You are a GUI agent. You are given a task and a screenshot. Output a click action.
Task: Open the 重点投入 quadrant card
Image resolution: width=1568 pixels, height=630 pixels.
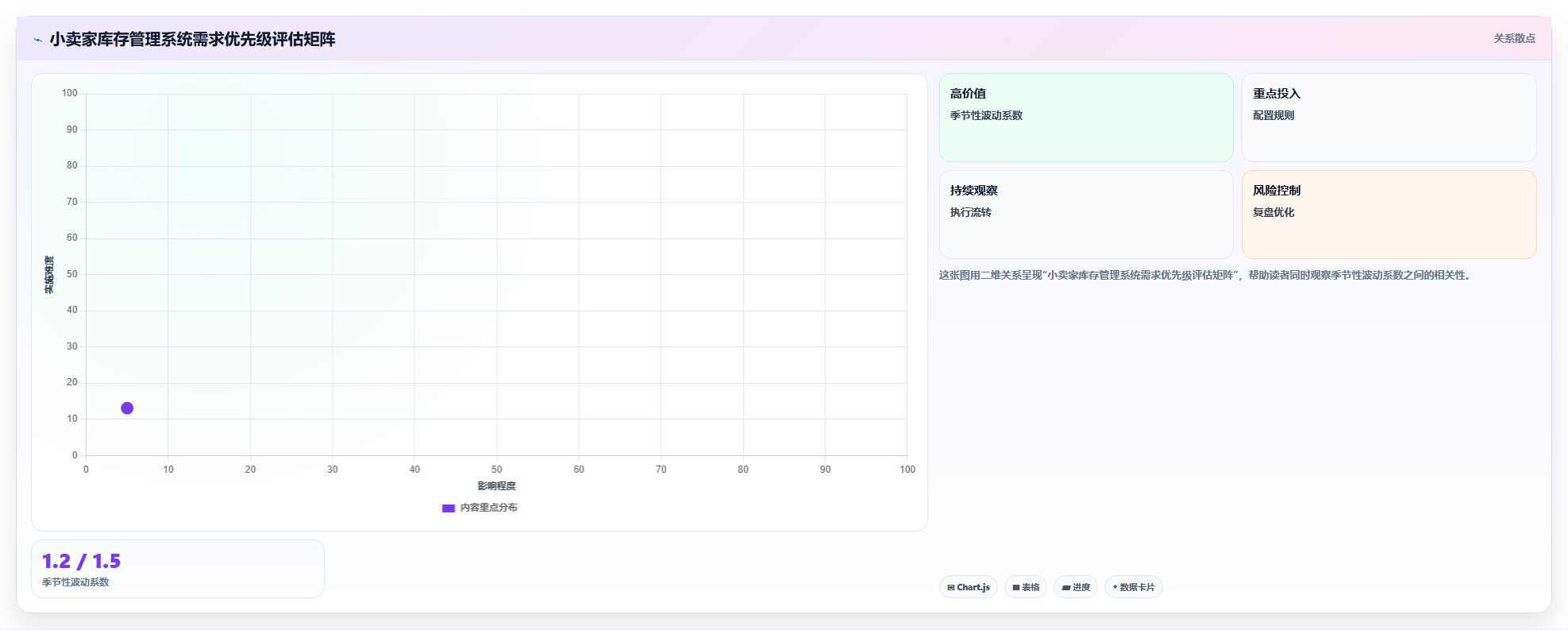coord(1389,118)
